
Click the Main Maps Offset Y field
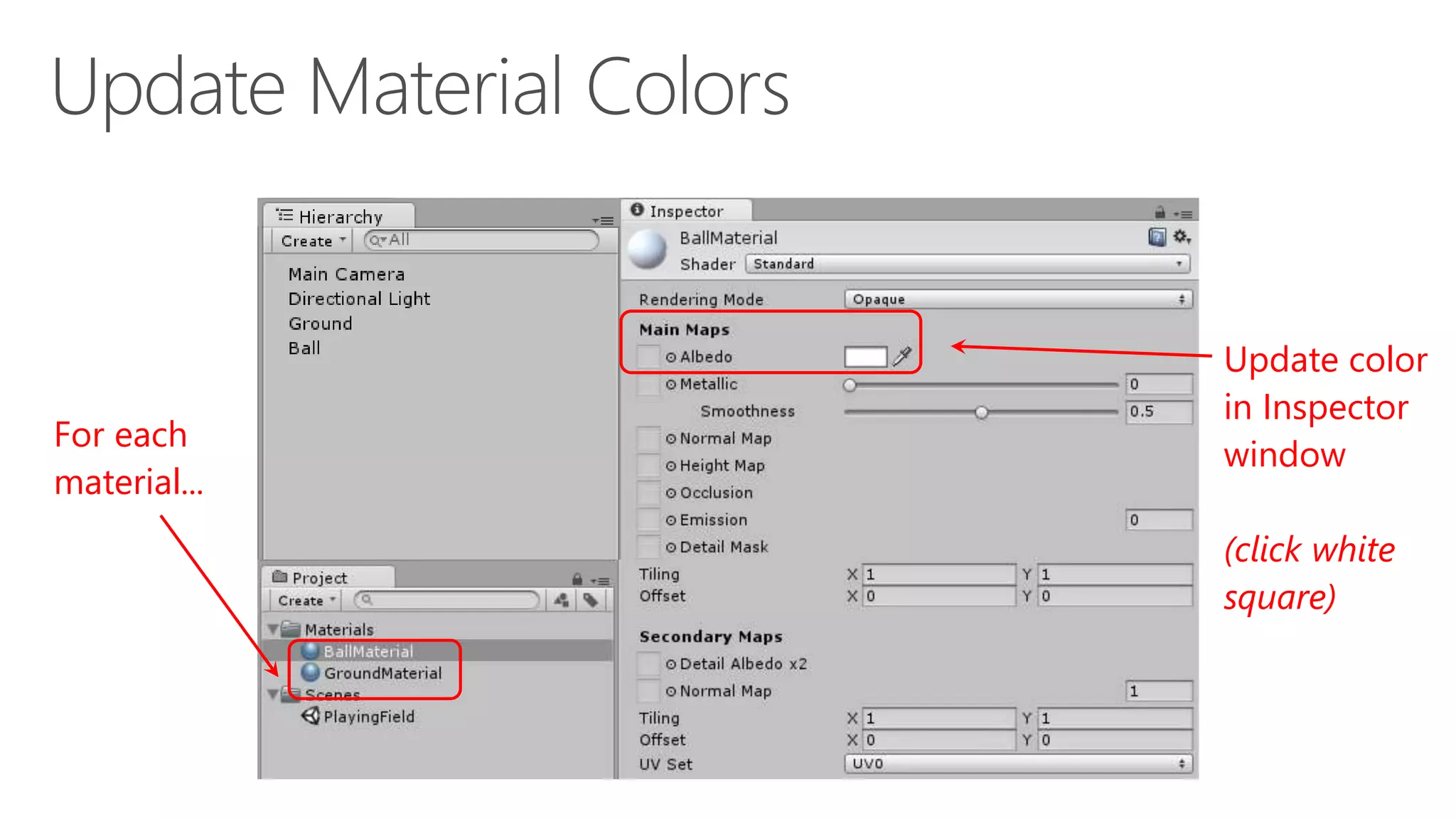(x=1115, y=596)
